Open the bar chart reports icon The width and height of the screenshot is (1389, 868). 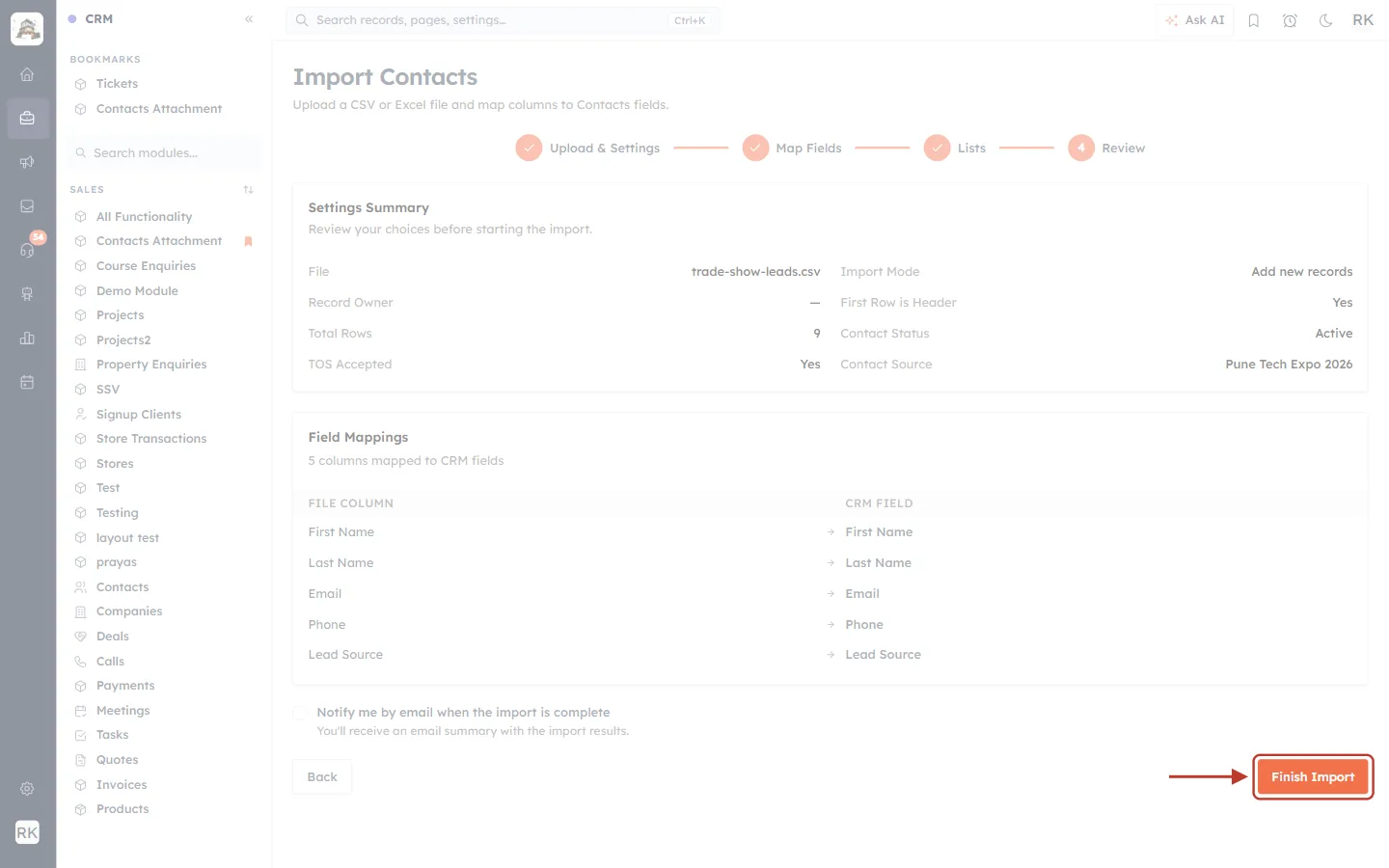click(x=27, y=339)
